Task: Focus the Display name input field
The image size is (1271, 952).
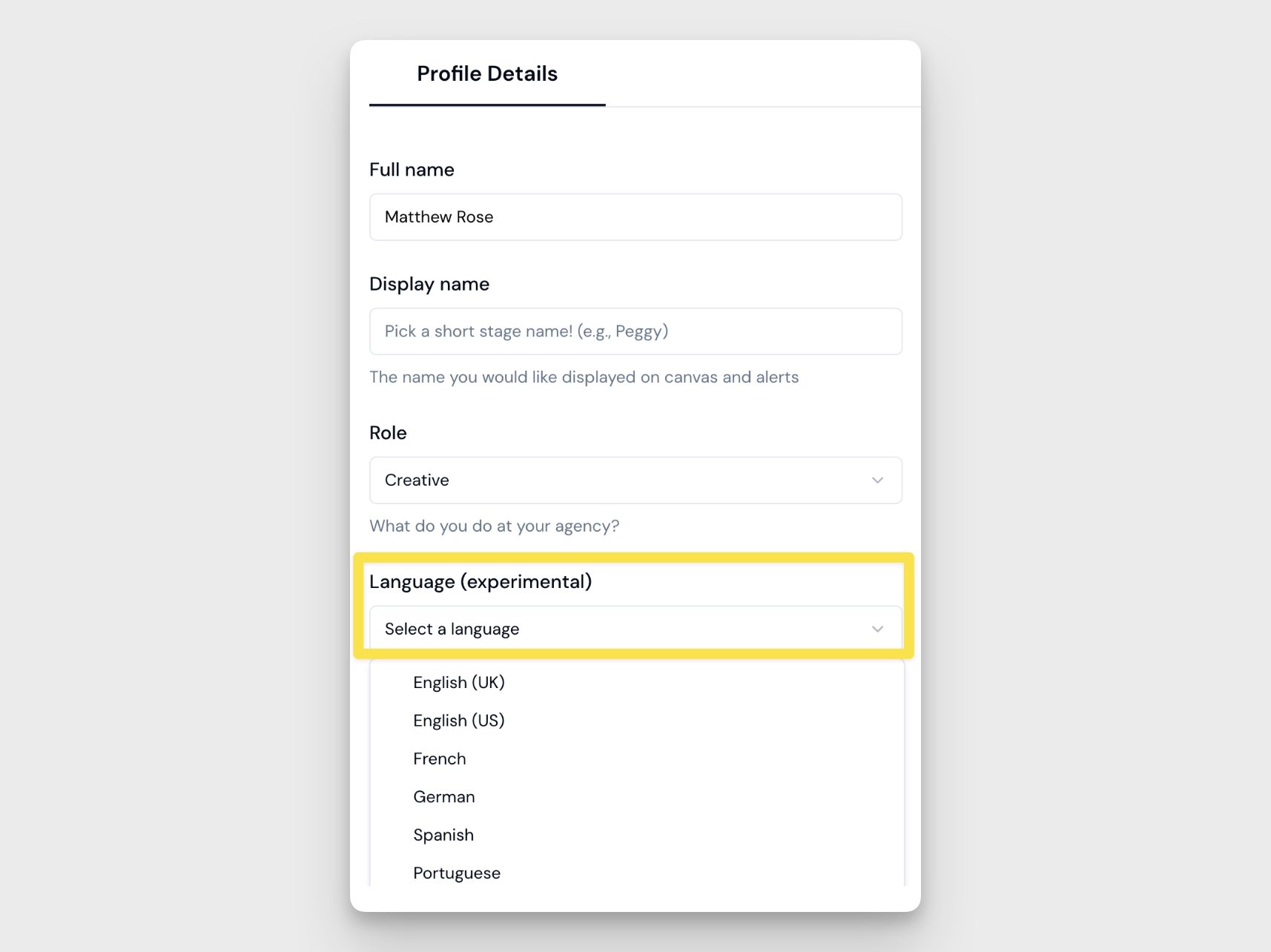Action: click(x=635, y=331)
